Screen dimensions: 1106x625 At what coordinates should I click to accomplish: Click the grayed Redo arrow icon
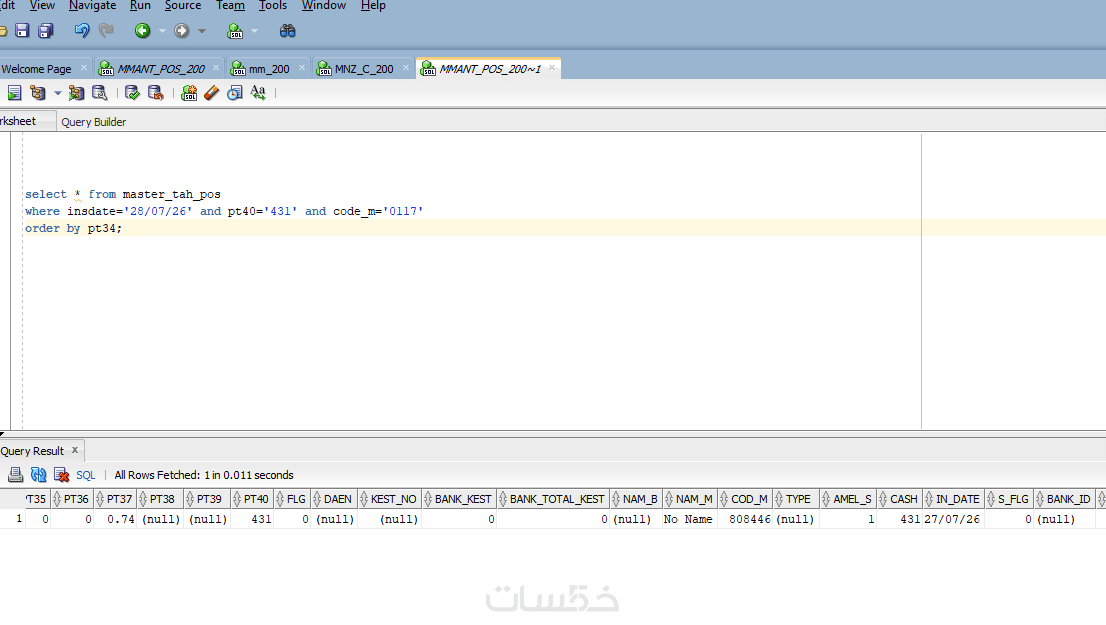(x=107, y=30)
